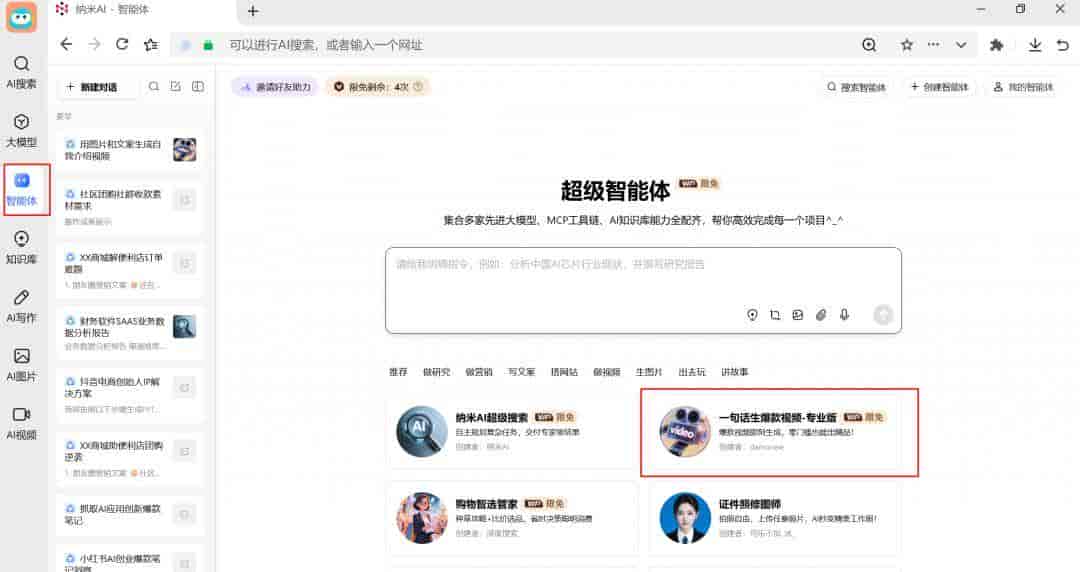Click the question mark next to 限免剩余

pos(418,87)
